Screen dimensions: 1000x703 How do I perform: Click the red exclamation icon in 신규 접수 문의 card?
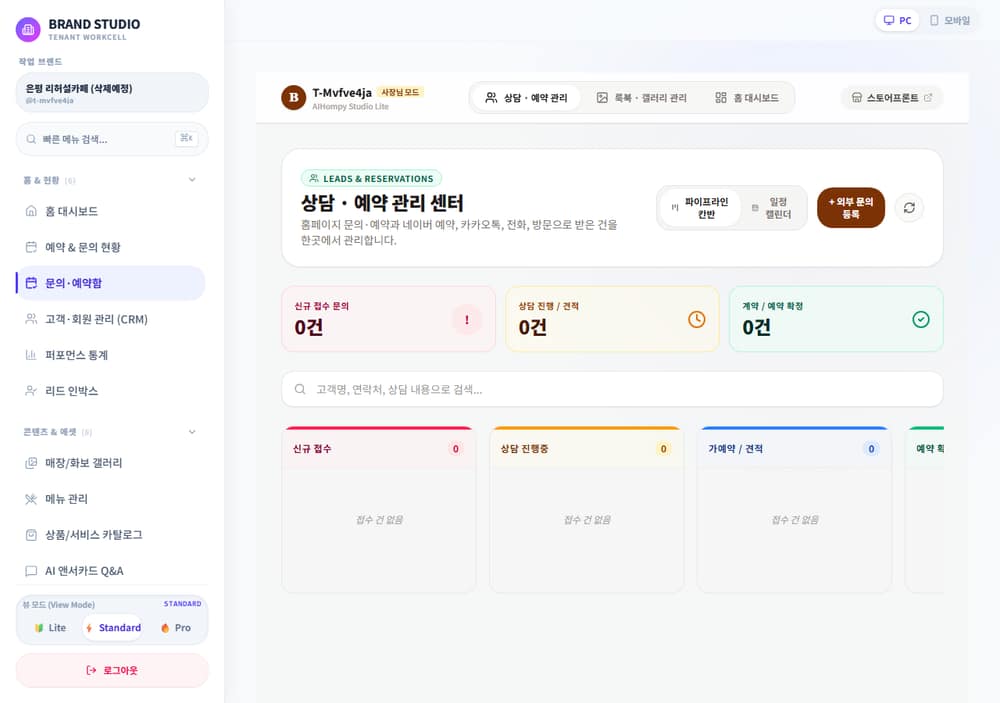467,320
